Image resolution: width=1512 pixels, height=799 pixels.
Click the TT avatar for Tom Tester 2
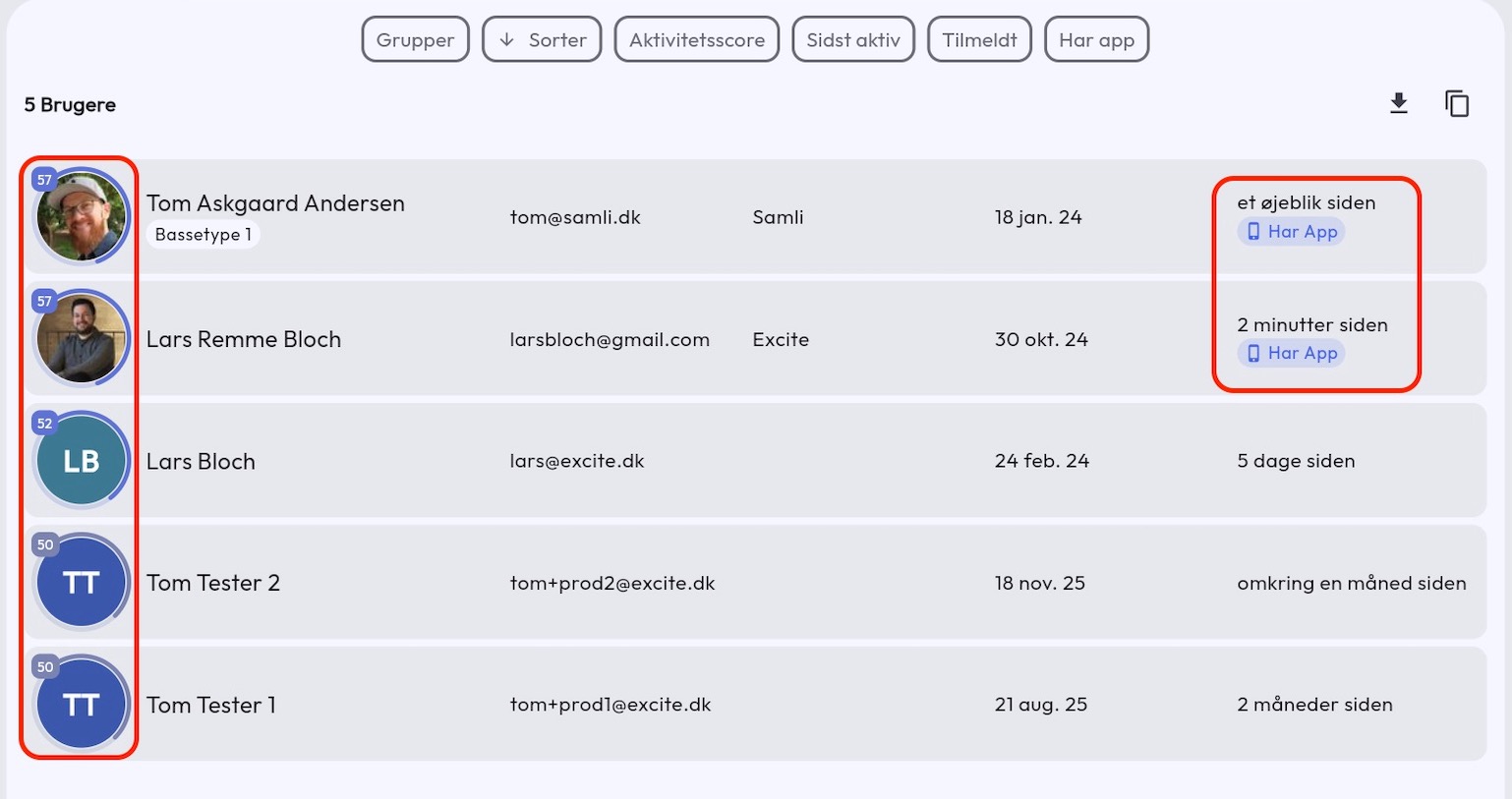coord(81,582)
